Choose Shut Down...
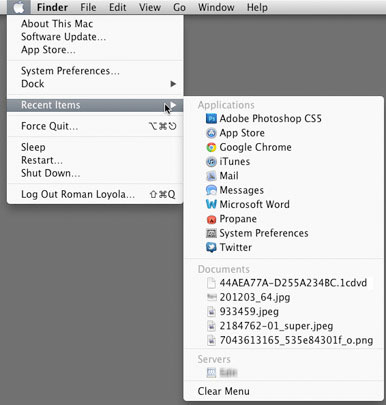 [95, 173]
